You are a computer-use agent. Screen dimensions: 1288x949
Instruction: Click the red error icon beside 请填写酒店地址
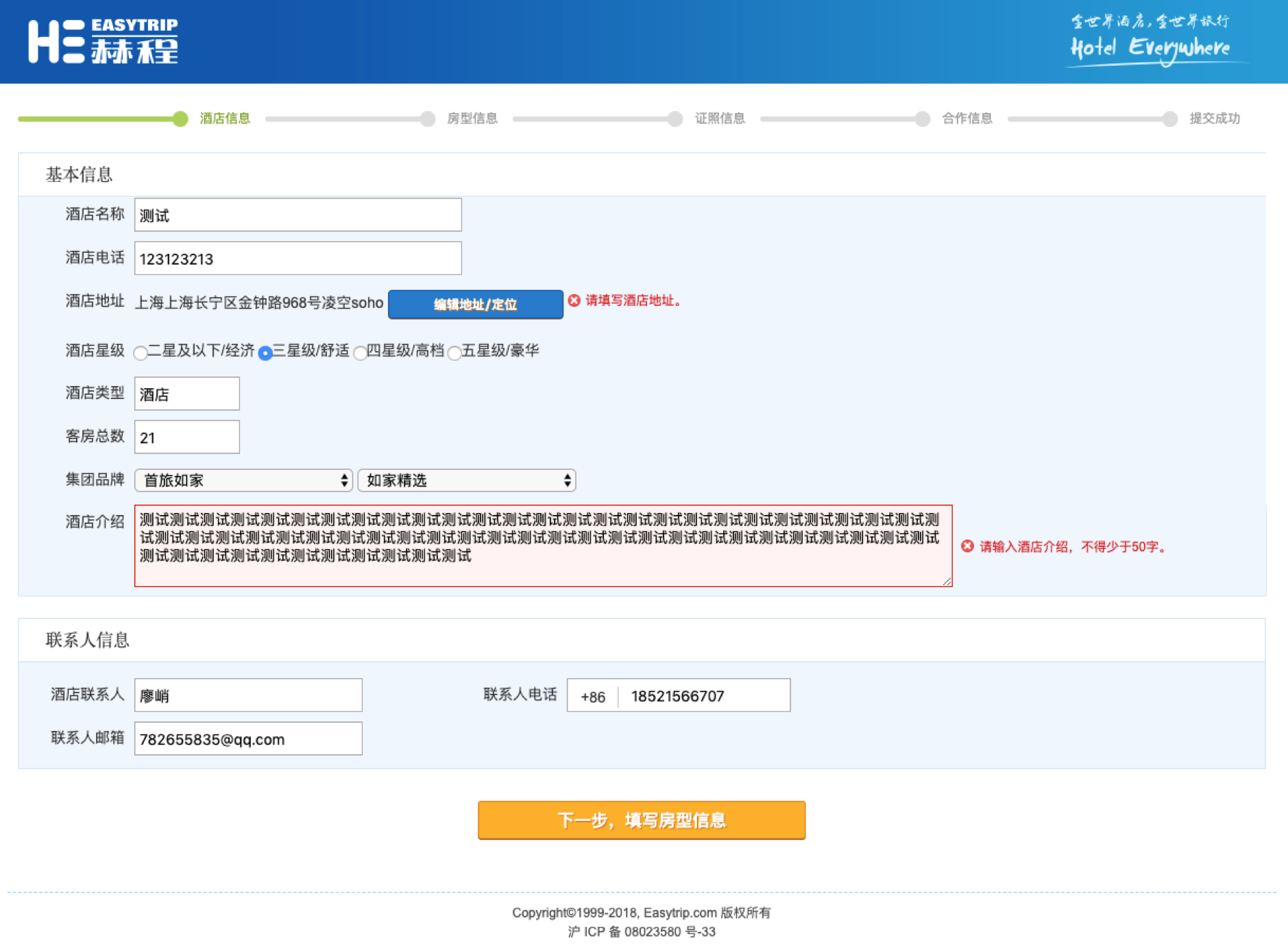click(574, 300)
